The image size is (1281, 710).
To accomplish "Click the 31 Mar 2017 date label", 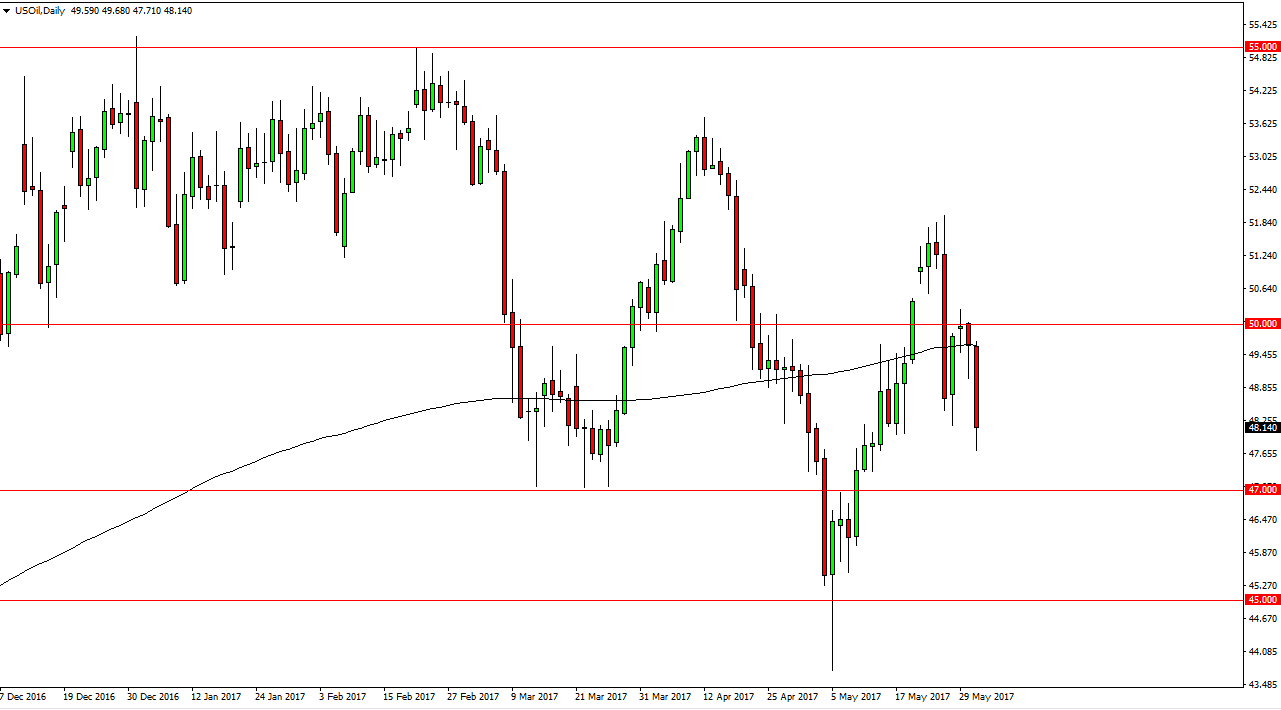I will (664, 697).
